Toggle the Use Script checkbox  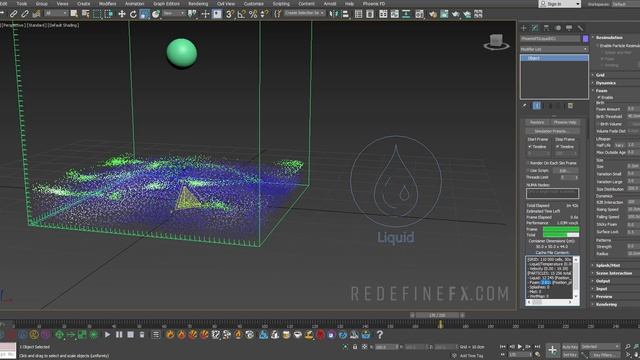tap(528, 171)
